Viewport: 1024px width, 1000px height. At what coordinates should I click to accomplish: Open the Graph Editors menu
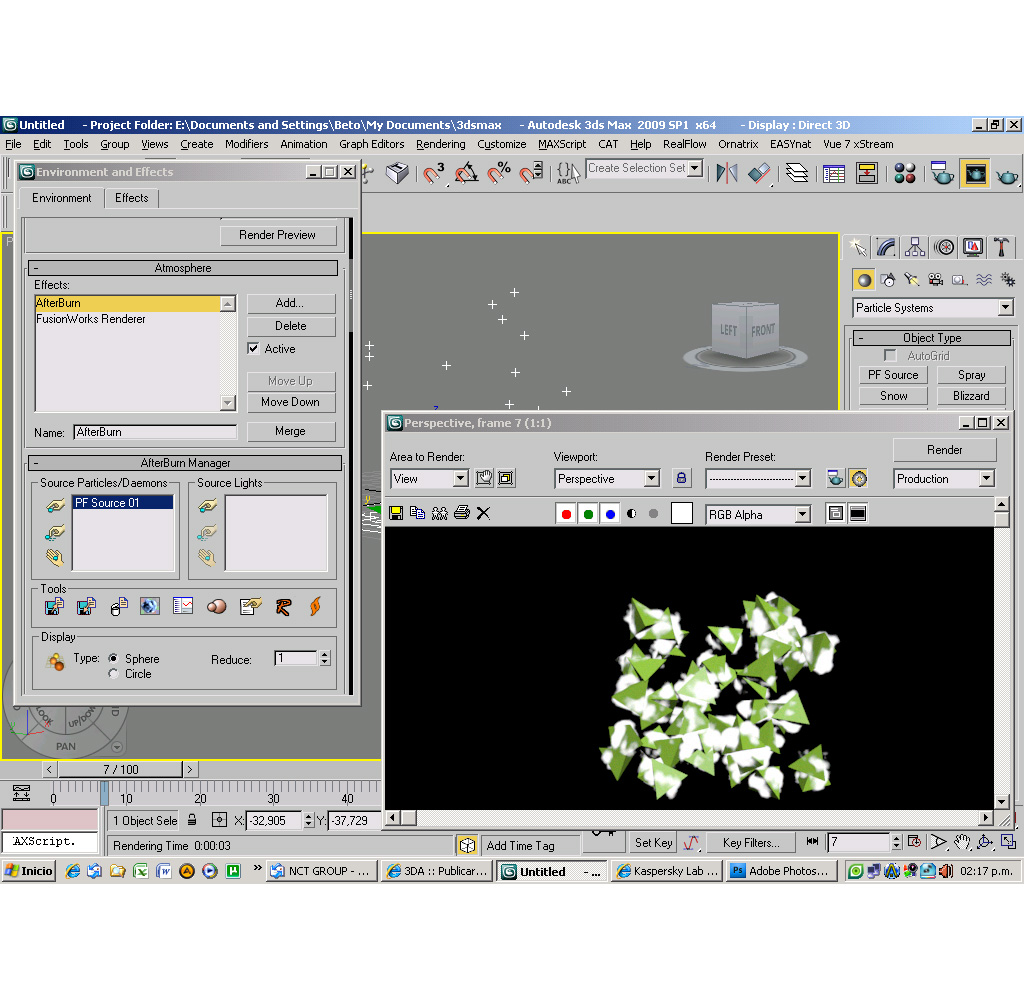point(372,144)
